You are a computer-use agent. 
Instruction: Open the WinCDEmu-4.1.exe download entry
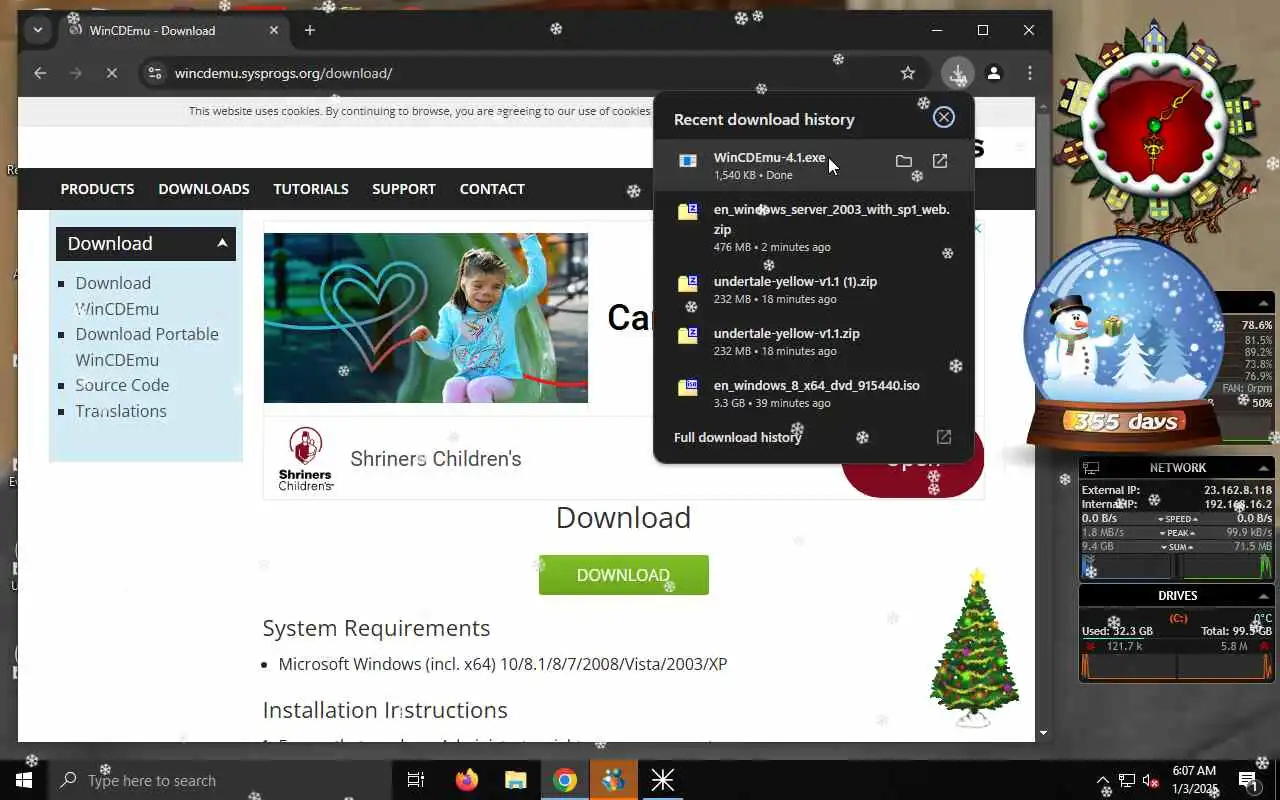click(x=812, y=165)
